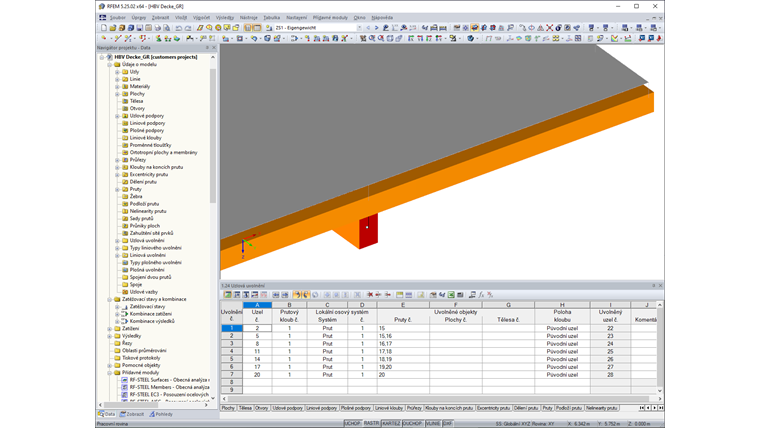Expand the Uzly tree node

[x=117, y=72]
